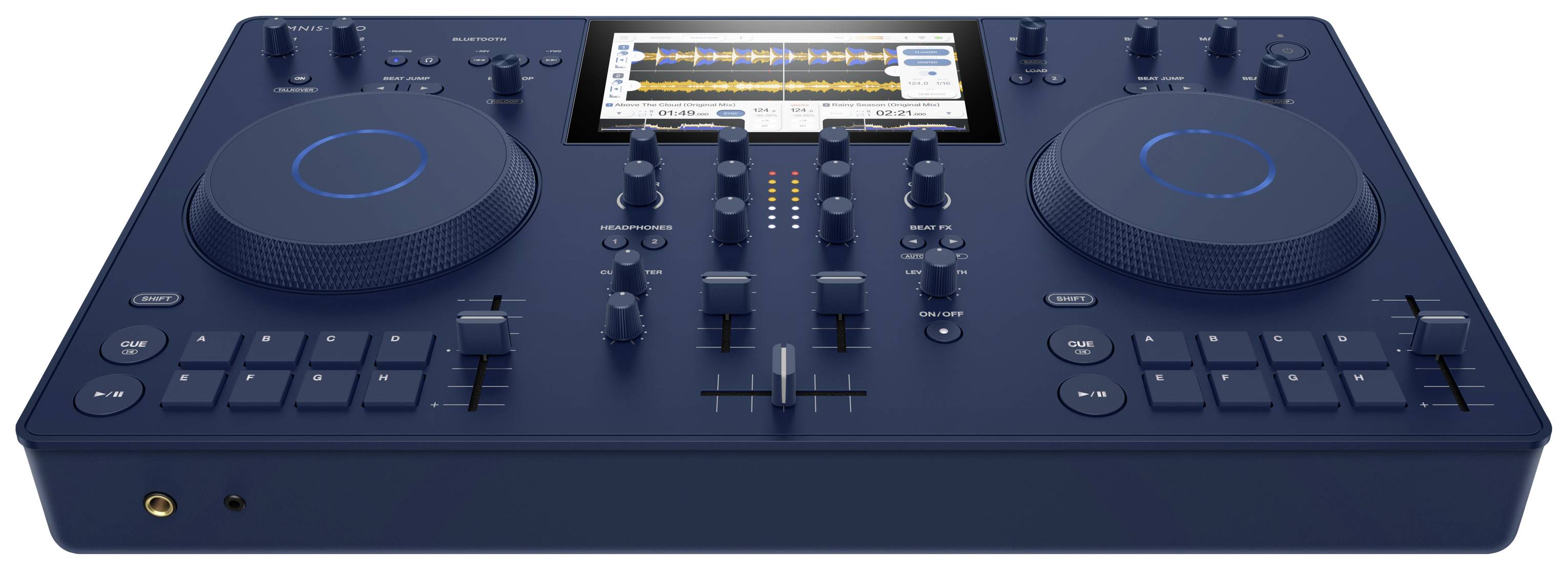The width and height of the screenshot is (1568, 570).
Task: Open the hamburger menu on the touchscreen
Action: point(624,38)
